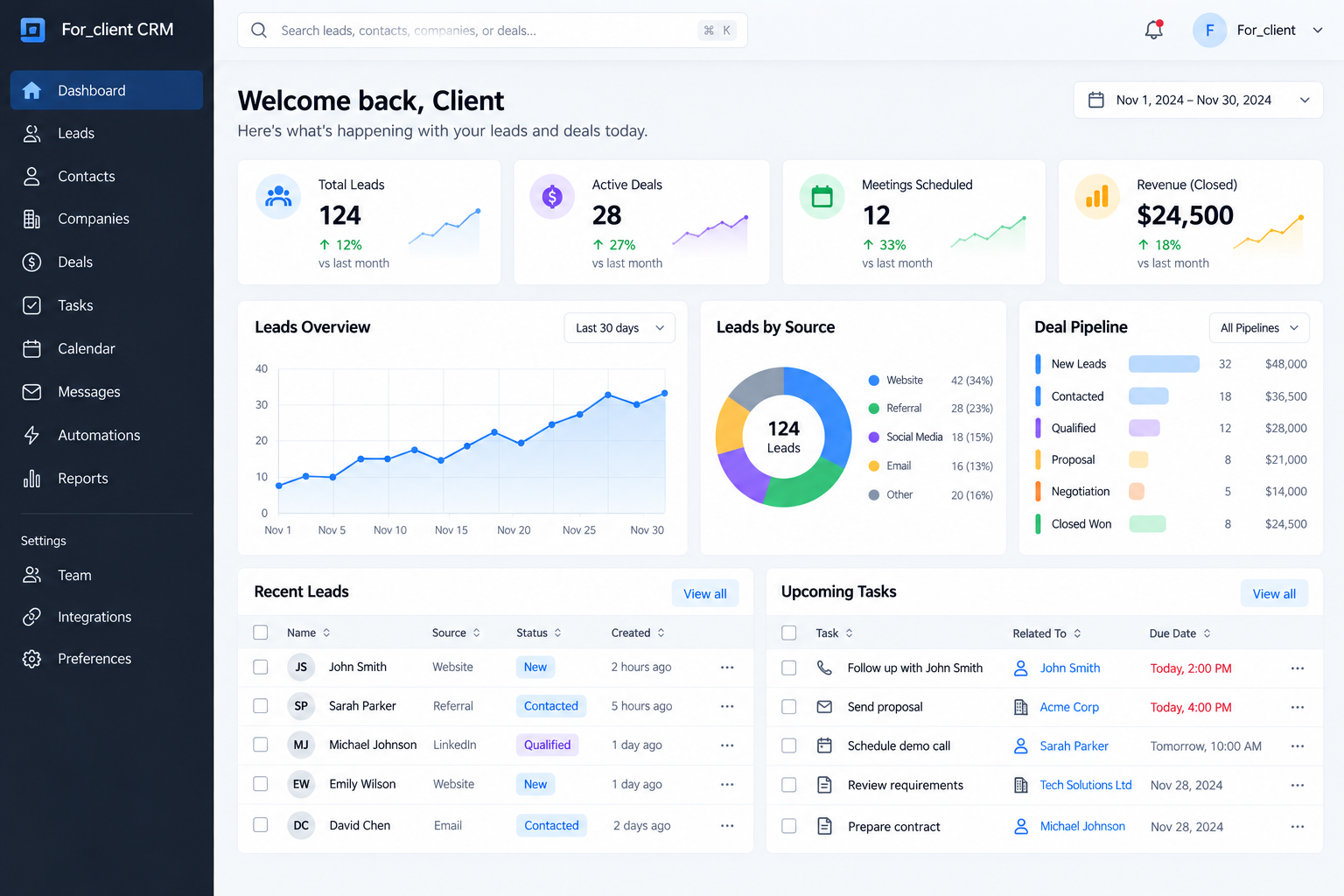Tick the checkbox for Sarah Parker lead
This screenshot has height=896, width=1344.
click(x=261, y=705)
